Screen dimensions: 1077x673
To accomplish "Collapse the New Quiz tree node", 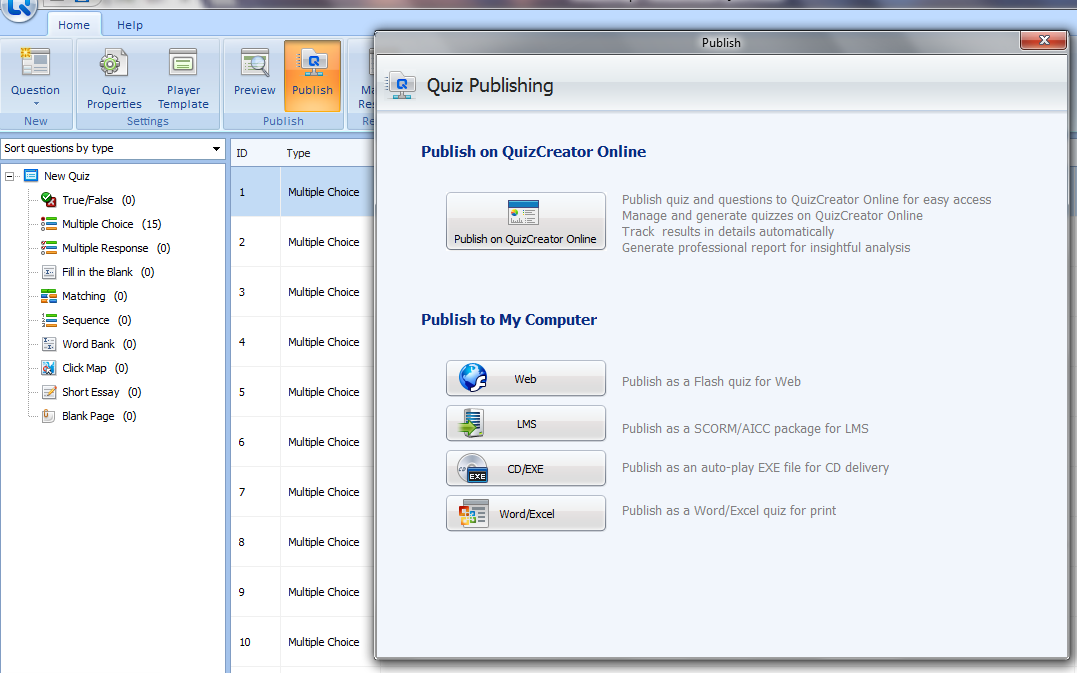I will tap(10, 176).
